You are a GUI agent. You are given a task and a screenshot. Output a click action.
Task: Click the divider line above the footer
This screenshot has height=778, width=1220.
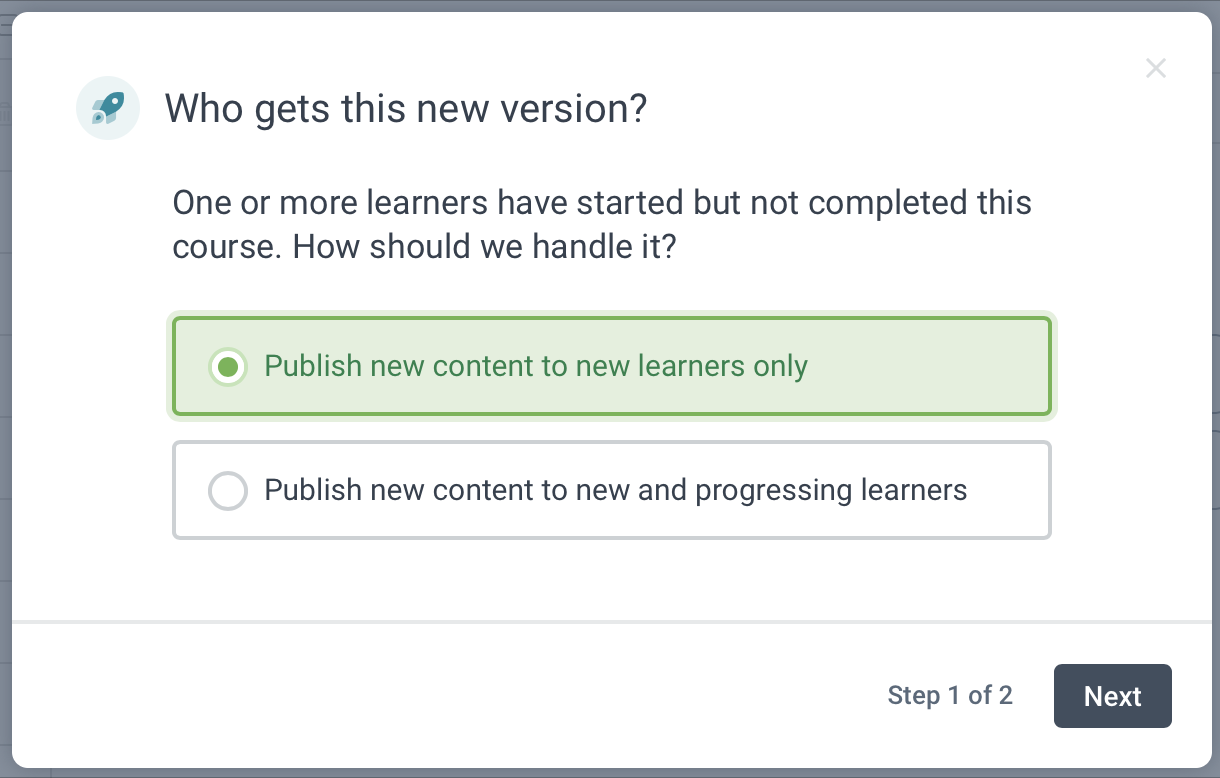[x=611, y=622]
